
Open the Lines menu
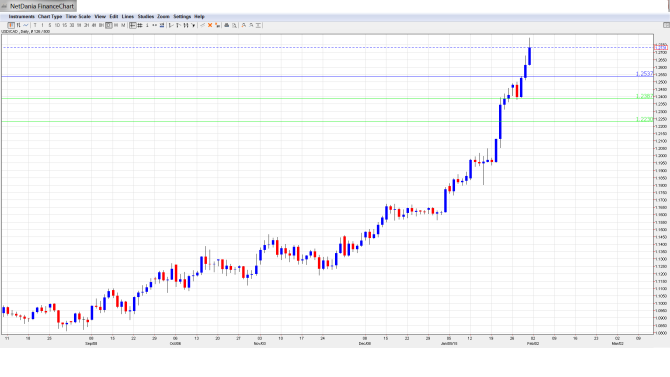pyautogui.click(x=128, y=16)
